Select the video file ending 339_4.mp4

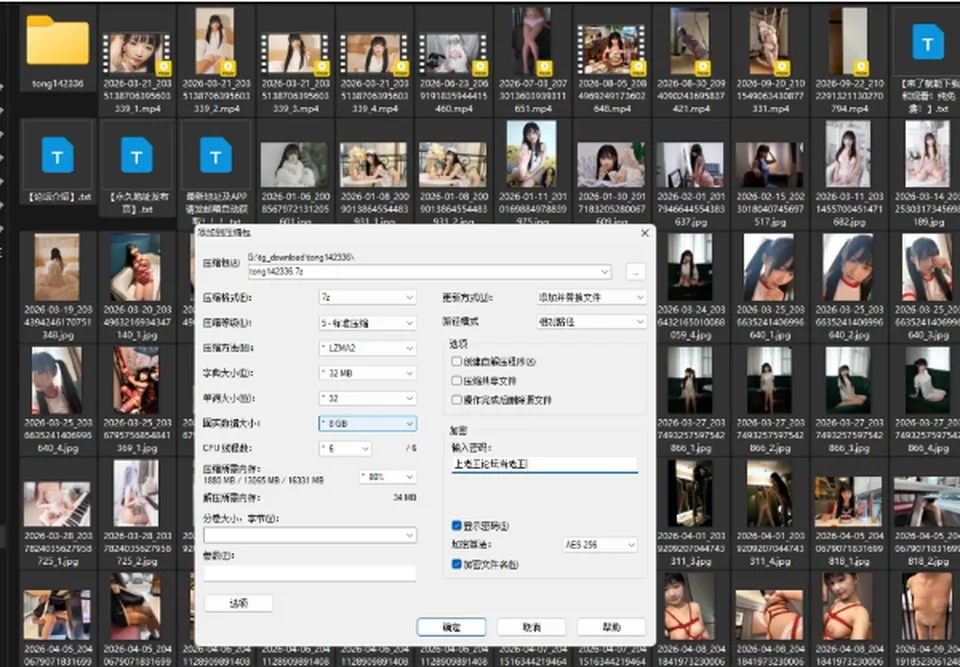click(x=374, y=54)
